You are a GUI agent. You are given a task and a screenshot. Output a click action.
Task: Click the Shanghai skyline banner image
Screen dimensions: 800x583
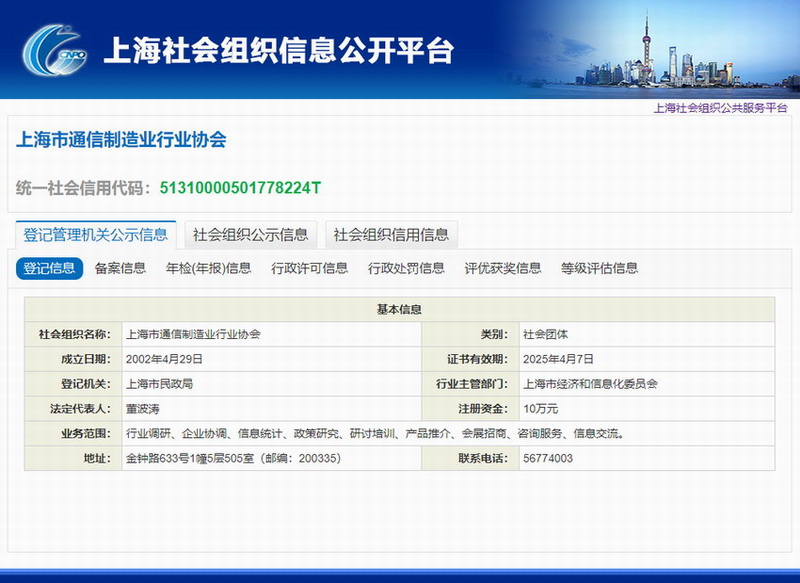coord(660,50)
